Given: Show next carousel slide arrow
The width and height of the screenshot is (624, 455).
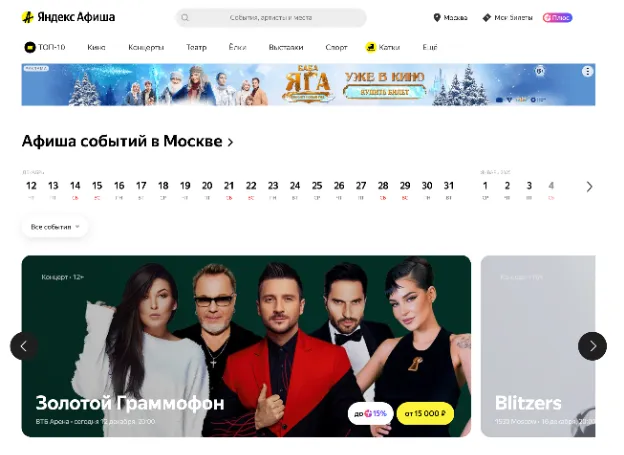Looking at the screenshot, I should click(592, 346).
